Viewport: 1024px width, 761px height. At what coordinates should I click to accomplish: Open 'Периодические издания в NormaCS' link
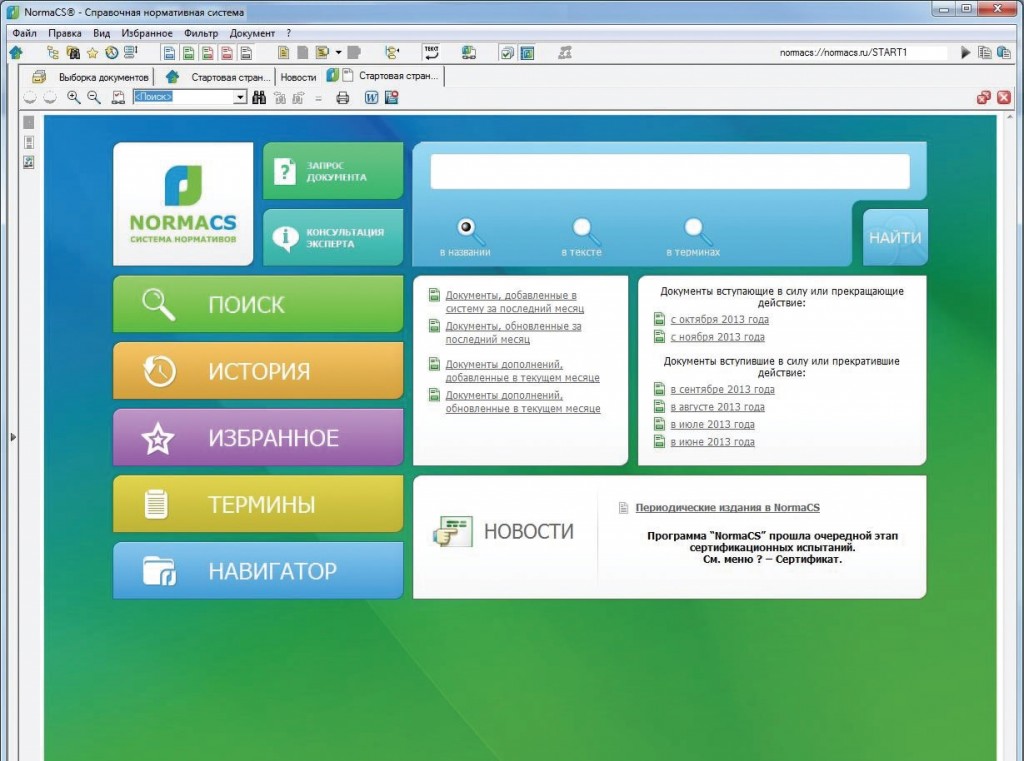point(728,508)
